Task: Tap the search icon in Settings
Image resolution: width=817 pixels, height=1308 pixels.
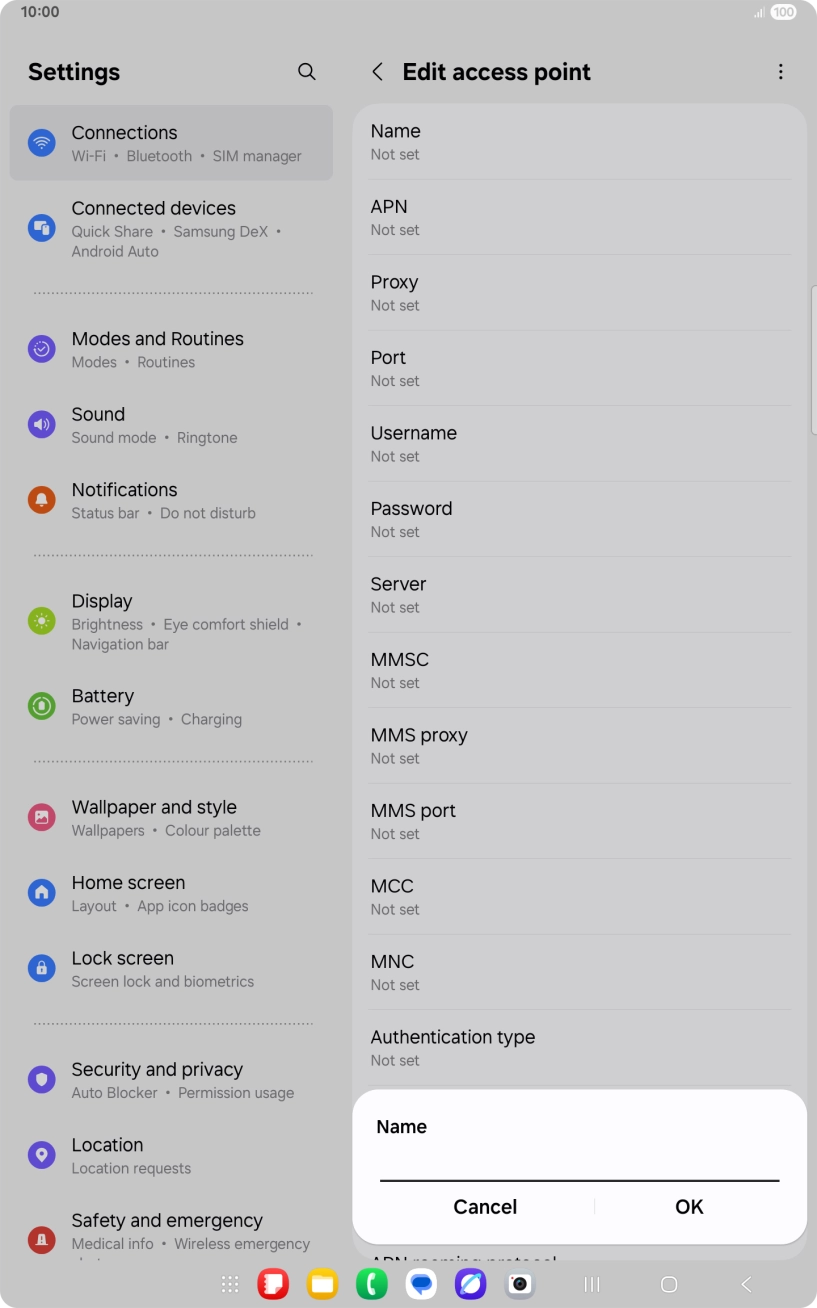Action: pyautogui.click(x=307, y=71)
